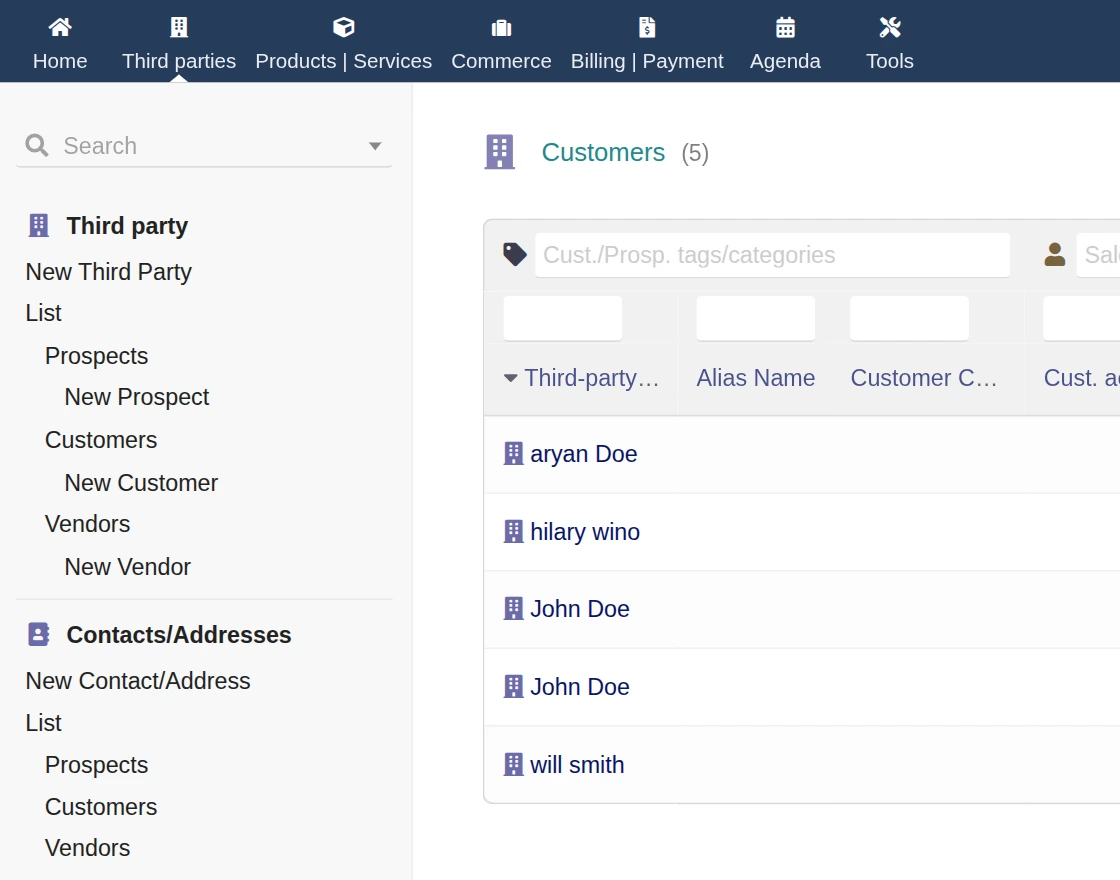Open the hilary wino customer record
1120x880 pixels.
click(585, 532)
